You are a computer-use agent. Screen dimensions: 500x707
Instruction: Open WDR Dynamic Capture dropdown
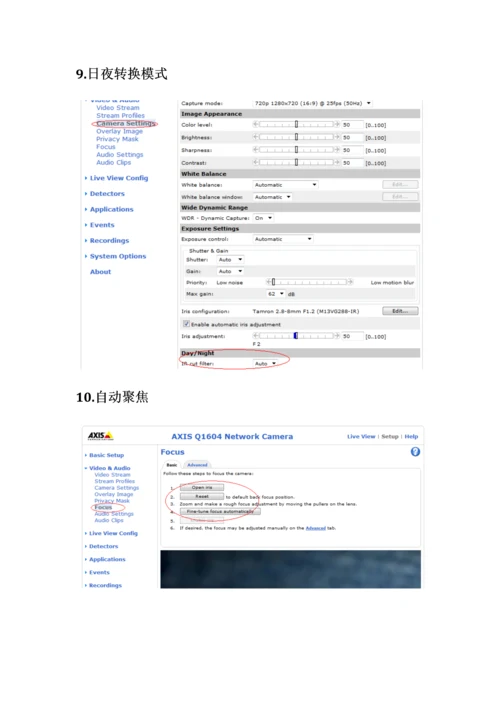(263, 218)
